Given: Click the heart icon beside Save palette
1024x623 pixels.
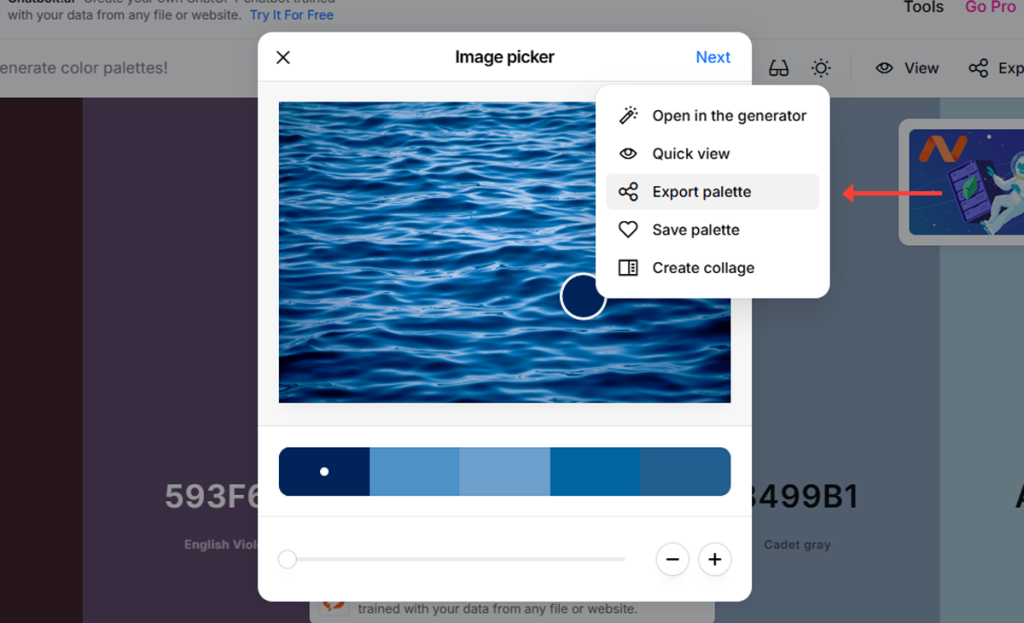Looking at the screenshot, I should click(628, 229).
